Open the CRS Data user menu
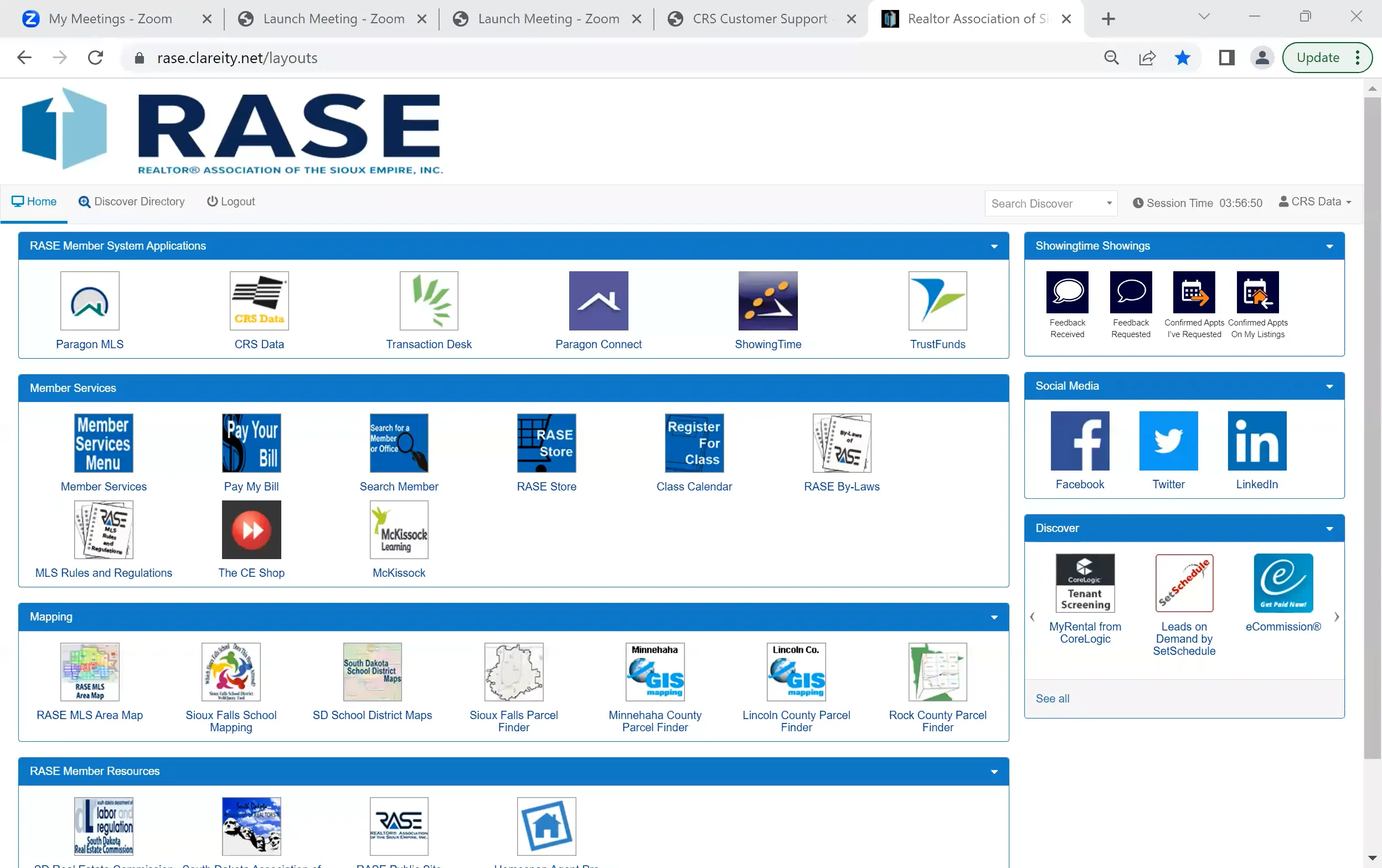The height and width of the screenshot is (868, 1382). 1314,201
